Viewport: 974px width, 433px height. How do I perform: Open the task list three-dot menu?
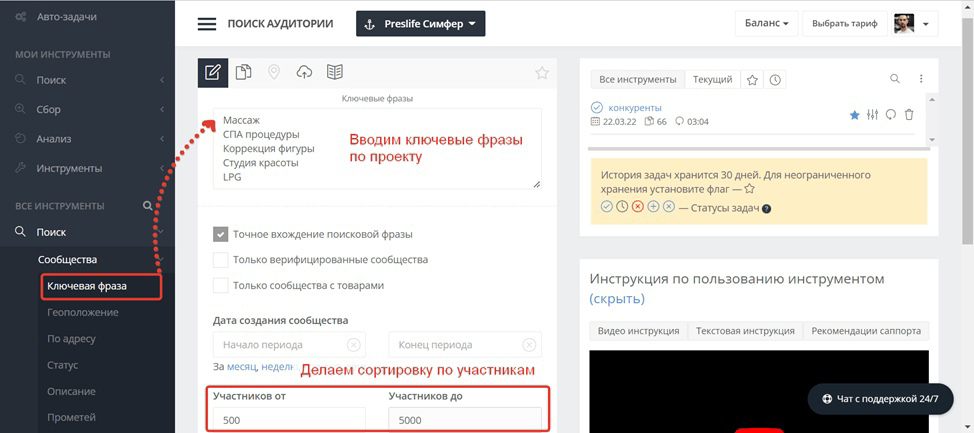tap(921, 79)
